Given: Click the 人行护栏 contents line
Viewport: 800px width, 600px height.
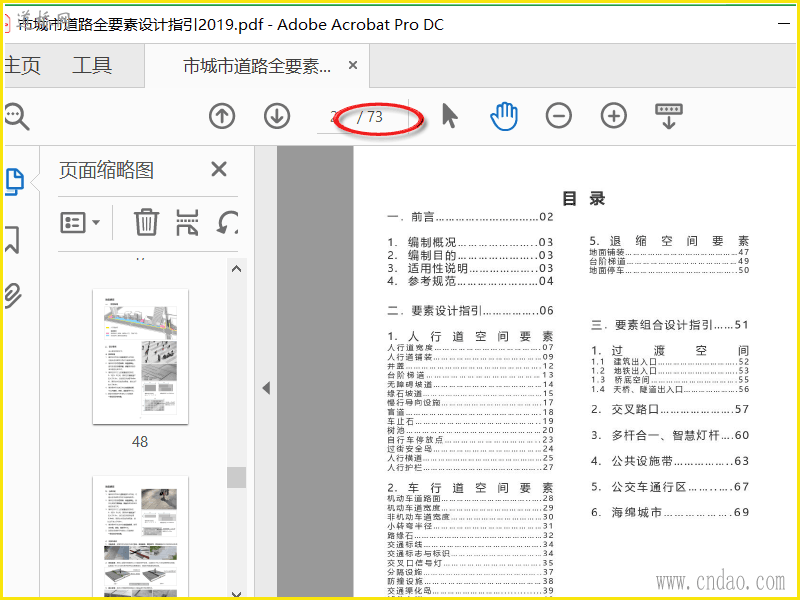Looking at the screenshot, I should coord(470,467).
